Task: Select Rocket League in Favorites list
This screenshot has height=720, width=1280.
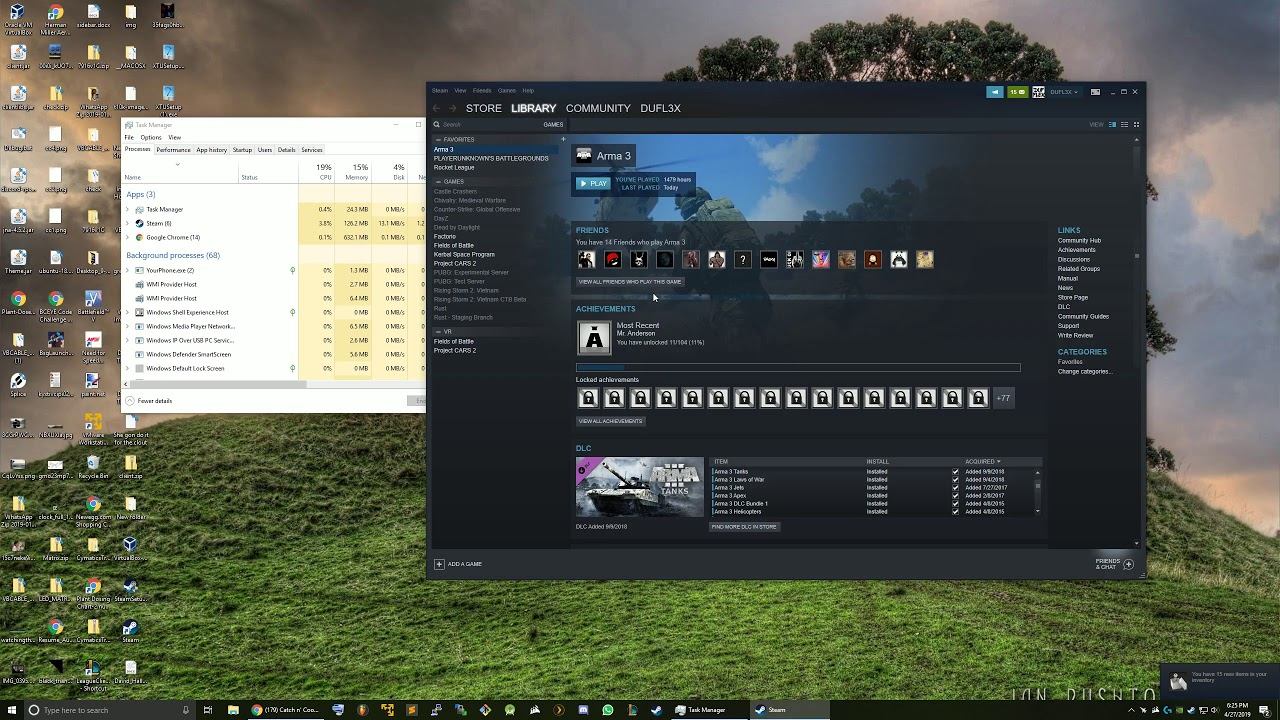Action: (454, 167)
